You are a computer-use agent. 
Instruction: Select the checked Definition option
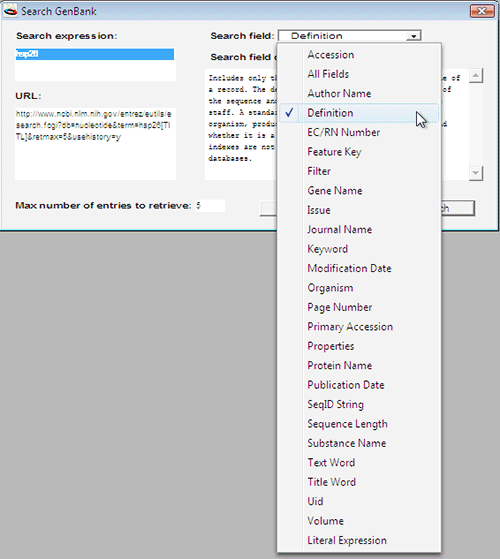point(359,113)
